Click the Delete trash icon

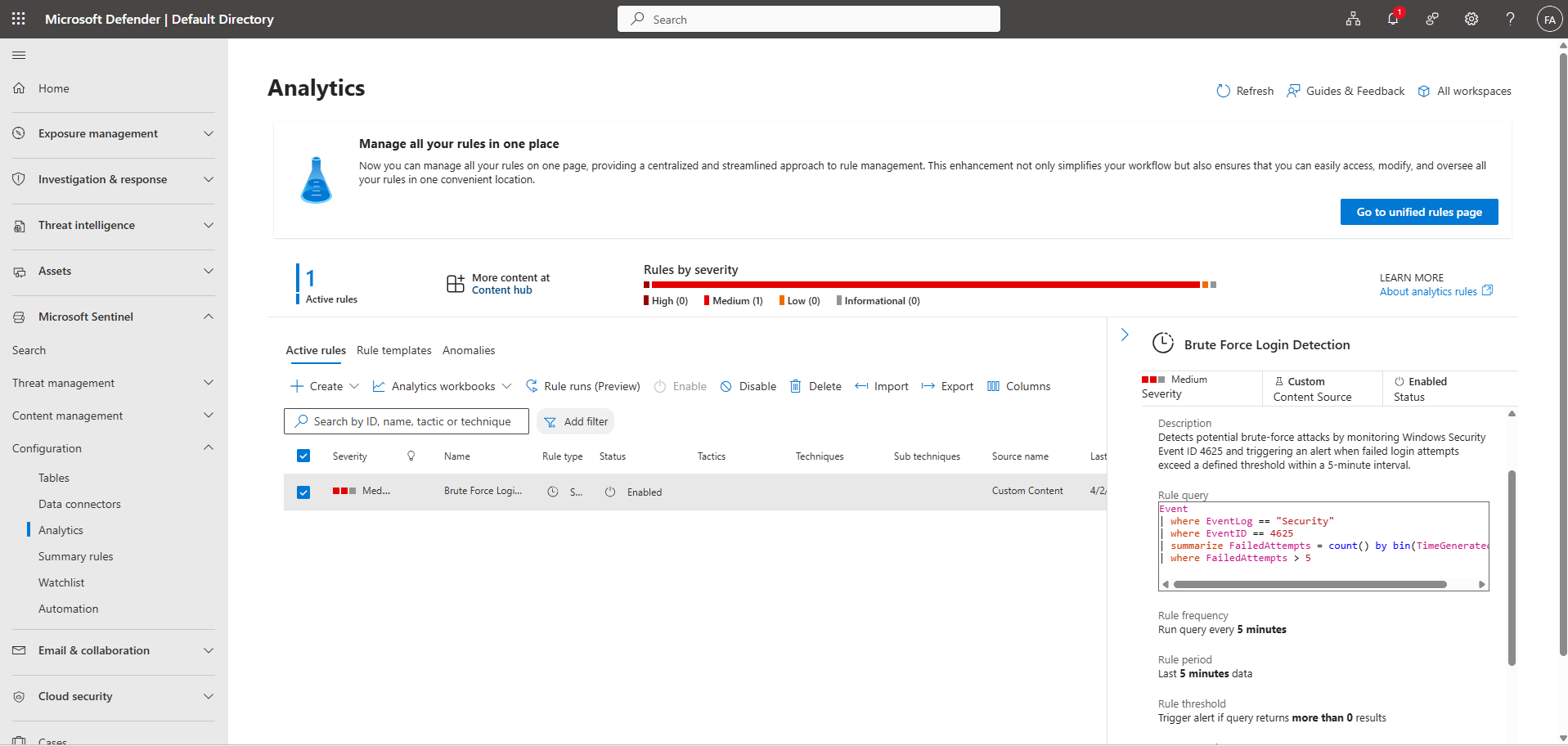point(795,386)
